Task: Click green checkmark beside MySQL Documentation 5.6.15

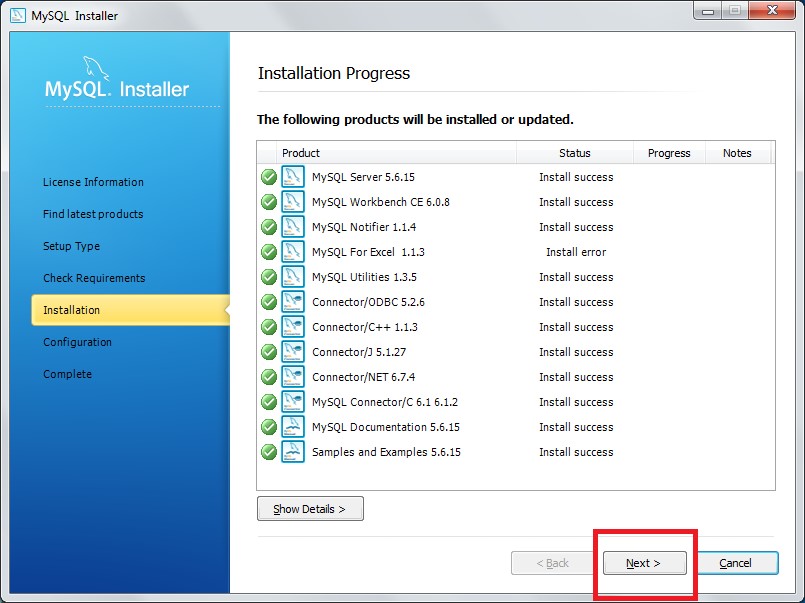Action: [x=269, y=427]
